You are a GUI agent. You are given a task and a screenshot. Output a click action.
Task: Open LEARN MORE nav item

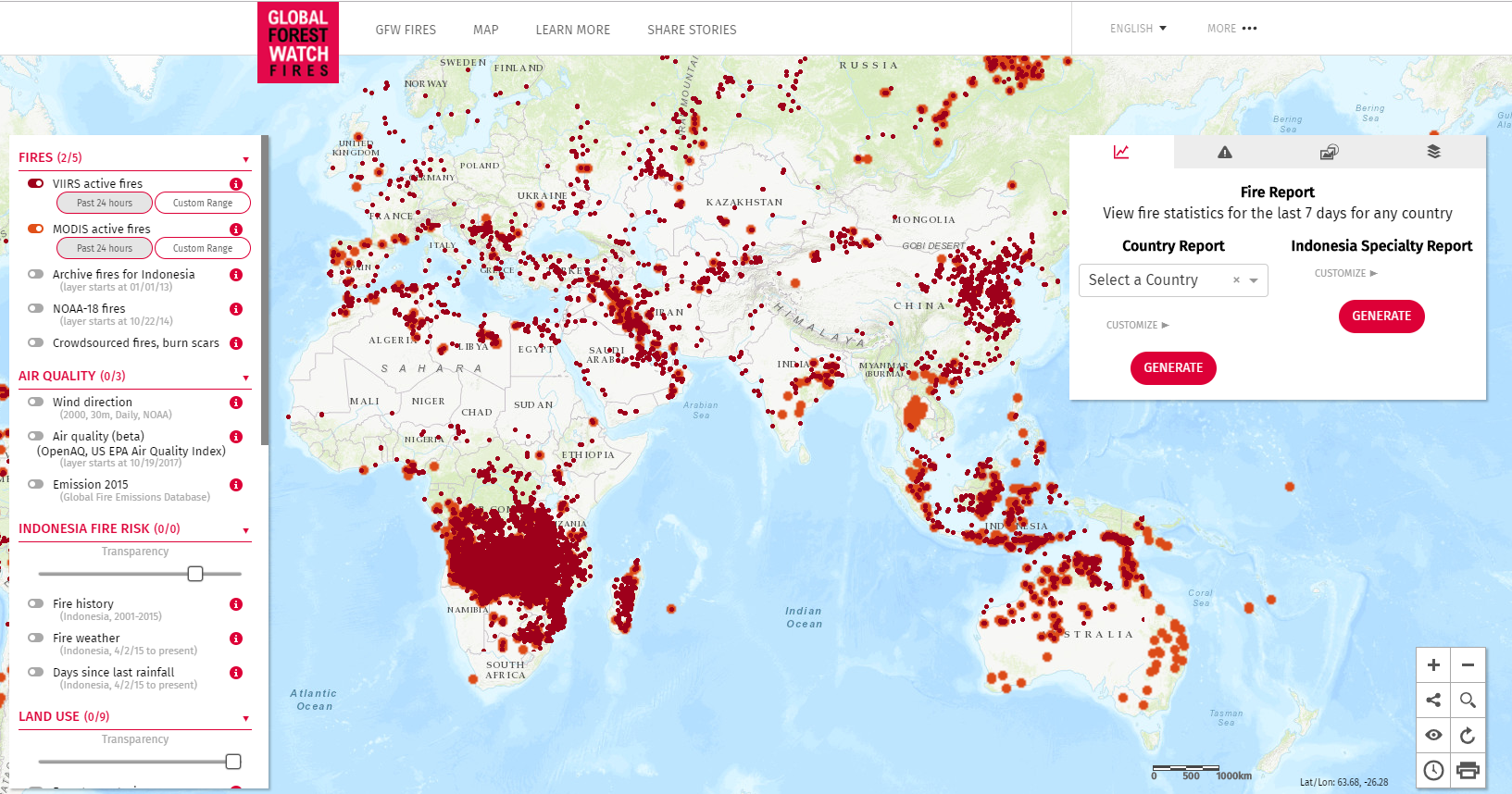point(572,30)
